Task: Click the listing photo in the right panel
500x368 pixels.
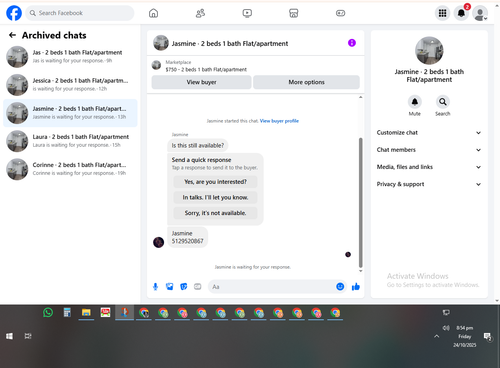Action: pyautogui.click(x=429, y=51)
